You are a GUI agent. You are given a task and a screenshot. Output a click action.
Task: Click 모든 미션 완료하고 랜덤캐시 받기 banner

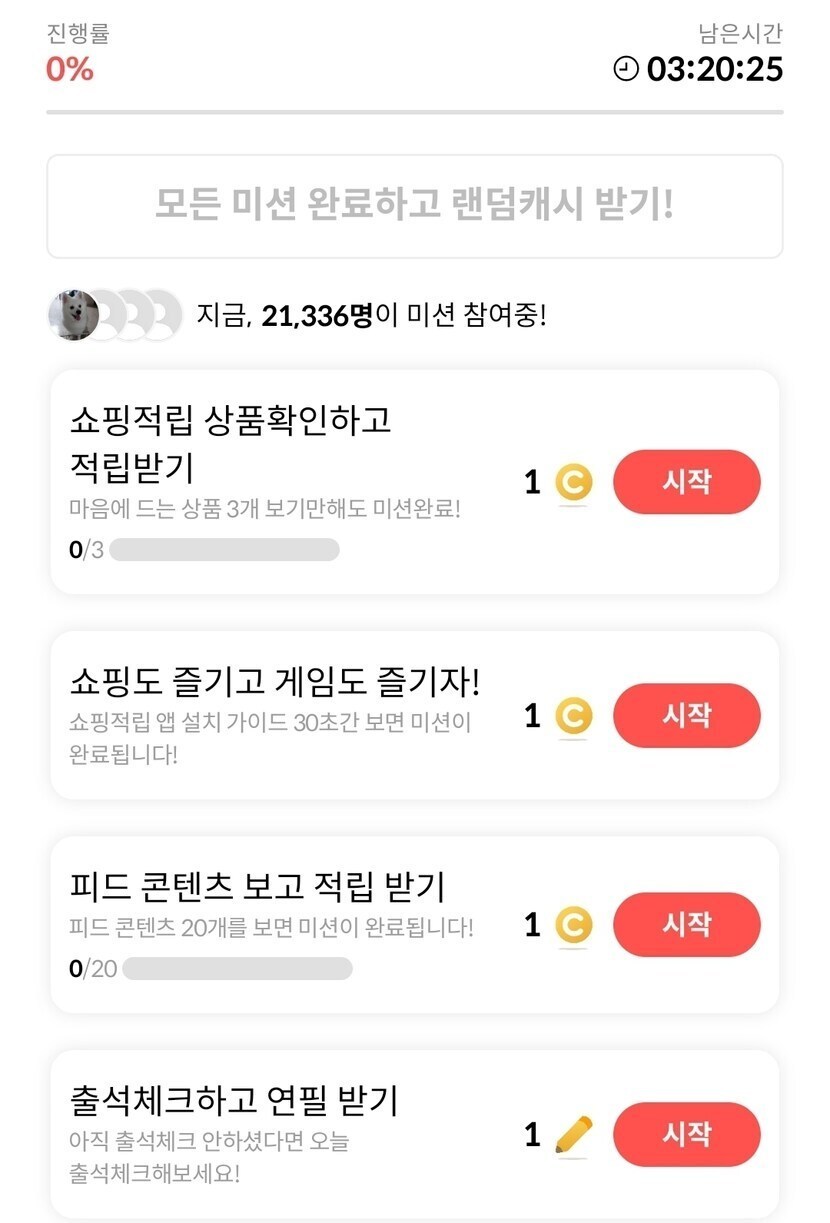point(414,206)
